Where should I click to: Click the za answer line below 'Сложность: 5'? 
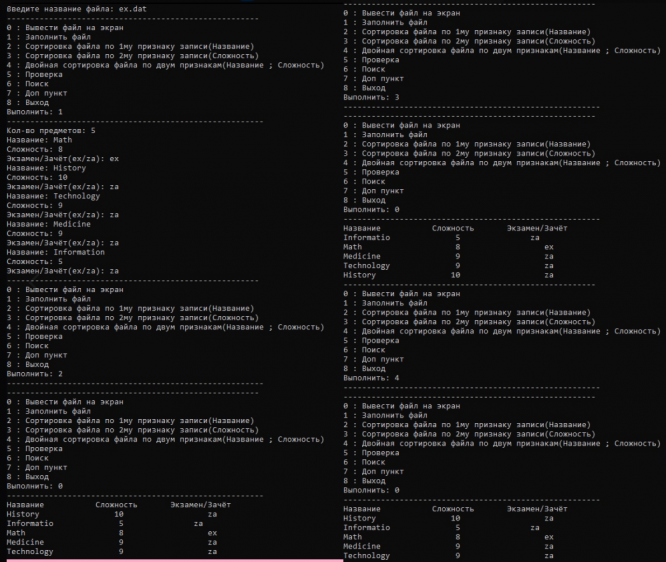point(63,271)
